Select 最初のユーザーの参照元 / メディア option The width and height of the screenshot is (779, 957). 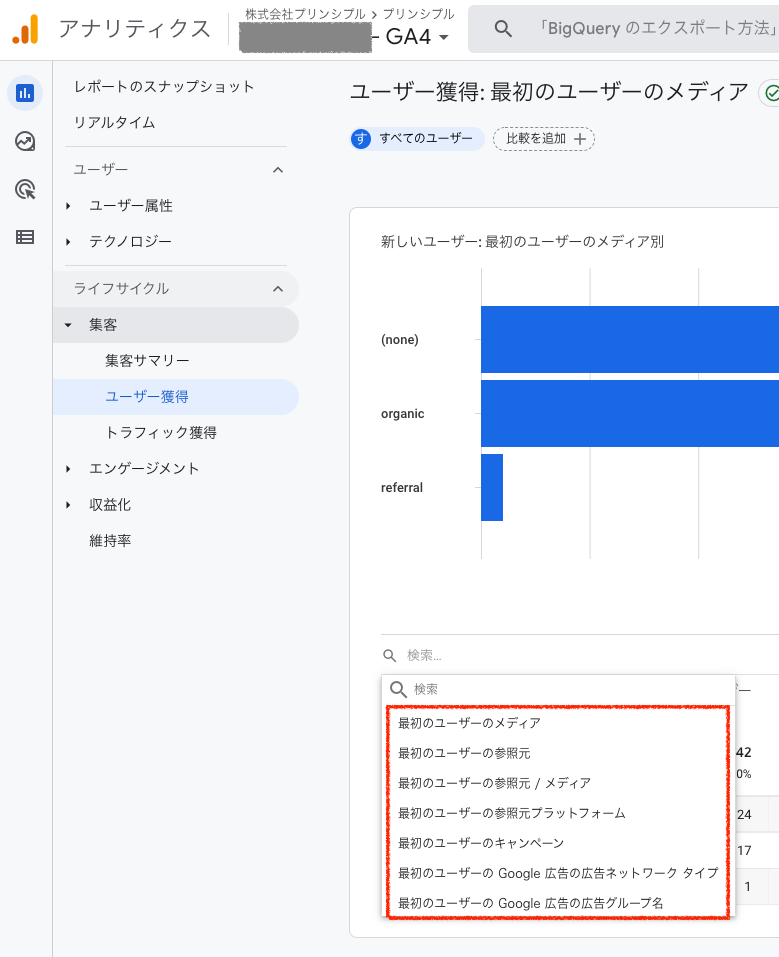pyautogui.click(x=494, y=783)
